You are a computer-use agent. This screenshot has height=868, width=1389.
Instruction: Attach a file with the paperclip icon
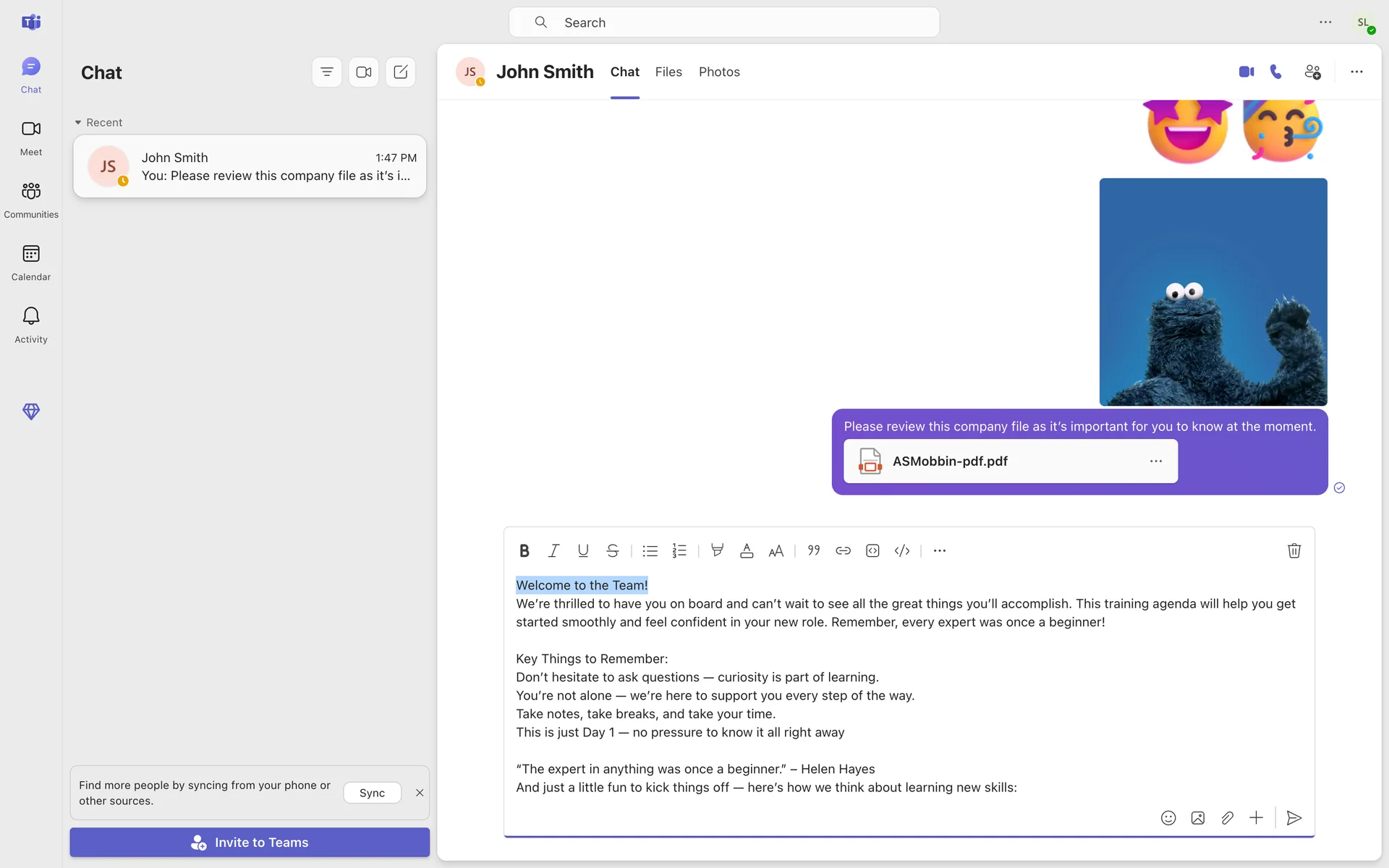pyautogui.click(x=1227, y=818)
